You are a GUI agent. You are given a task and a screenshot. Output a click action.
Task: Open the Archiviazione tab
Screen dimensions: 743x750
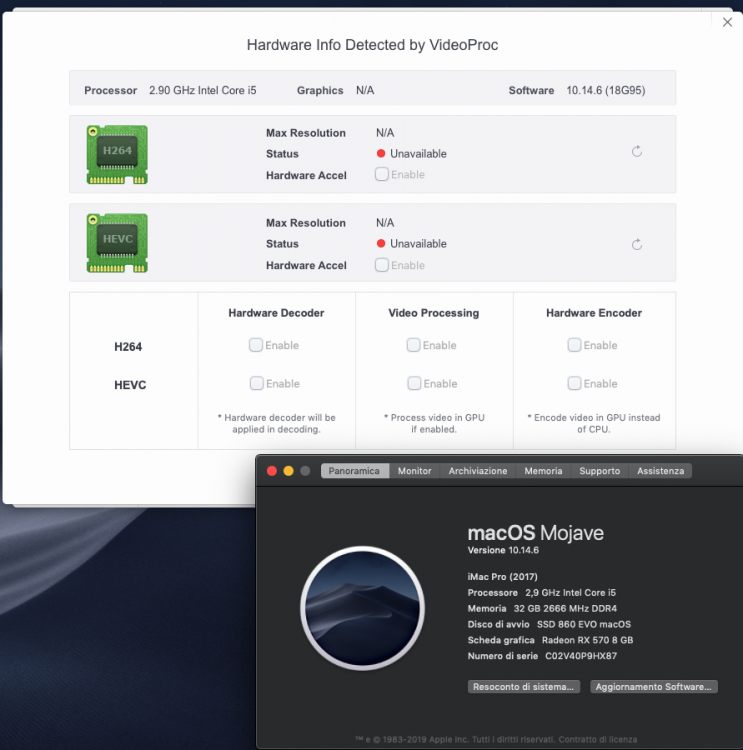tap(478, 471)
